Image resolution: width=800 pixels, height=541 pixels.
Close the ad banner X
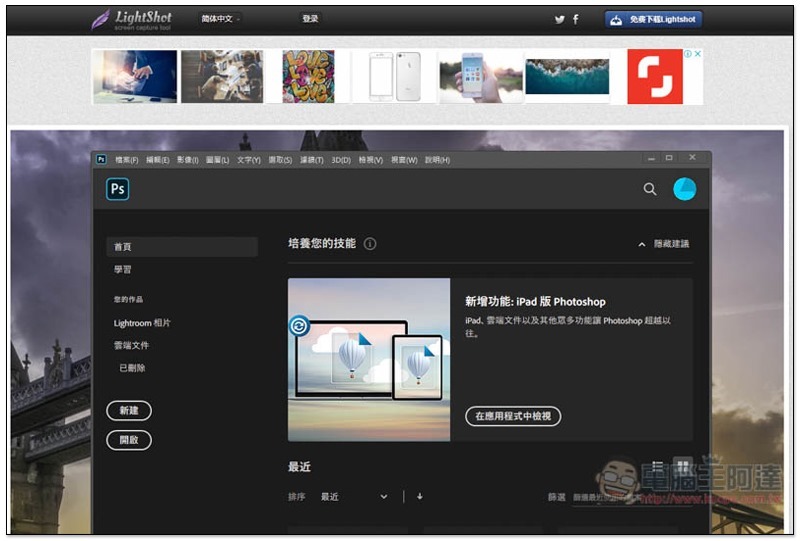click(x=697, y=54)
